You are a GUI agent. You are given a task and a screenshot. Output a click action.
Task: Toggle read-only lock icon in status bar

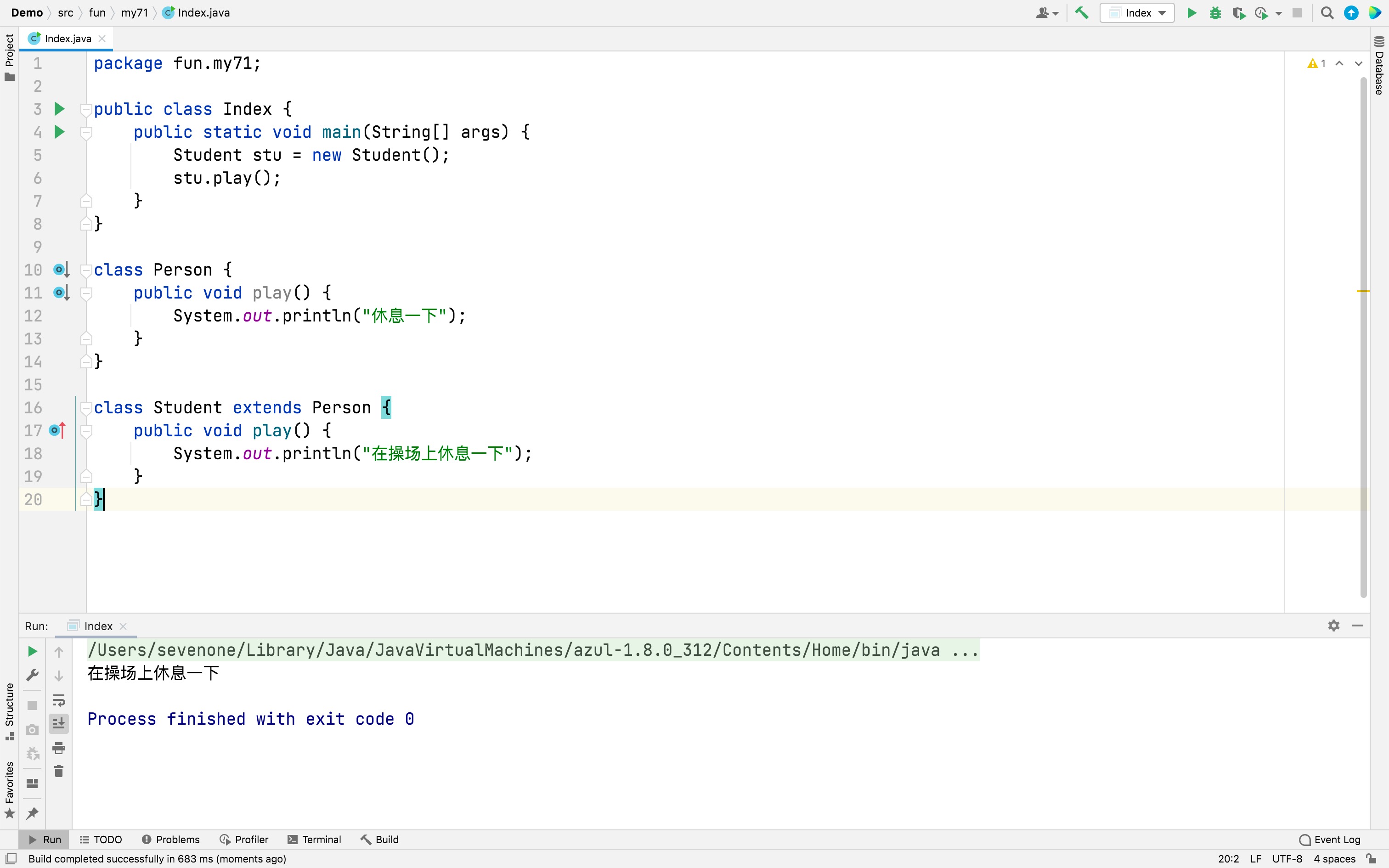(x=1372, y=859)
